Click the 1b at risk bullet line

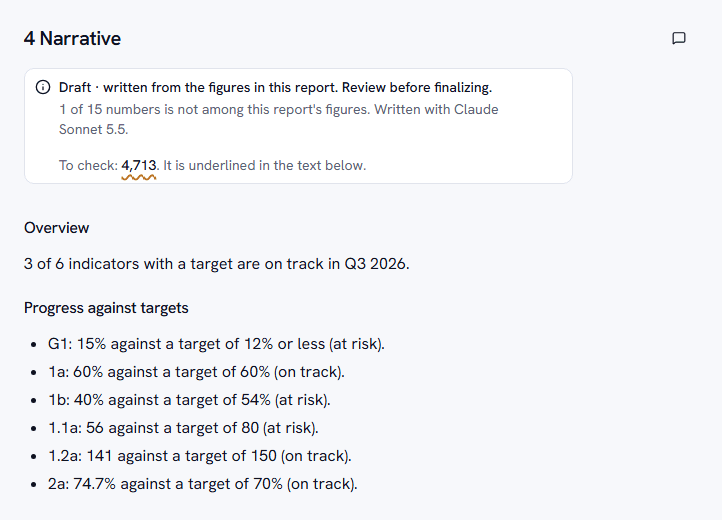(189, 400)
